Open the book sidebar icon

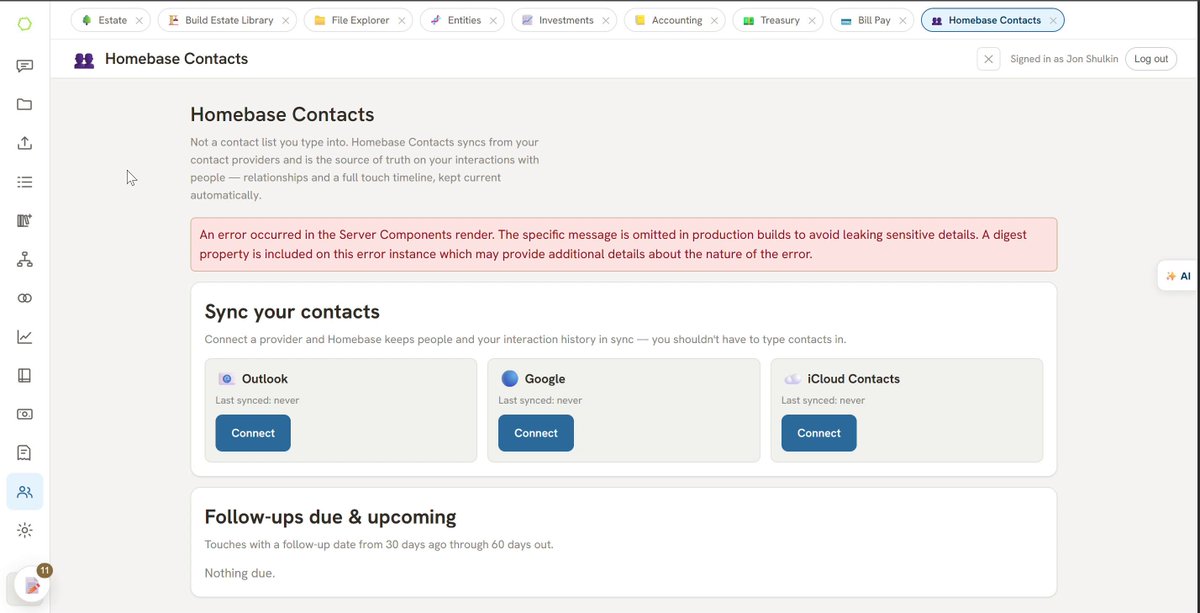coord(25,375)
